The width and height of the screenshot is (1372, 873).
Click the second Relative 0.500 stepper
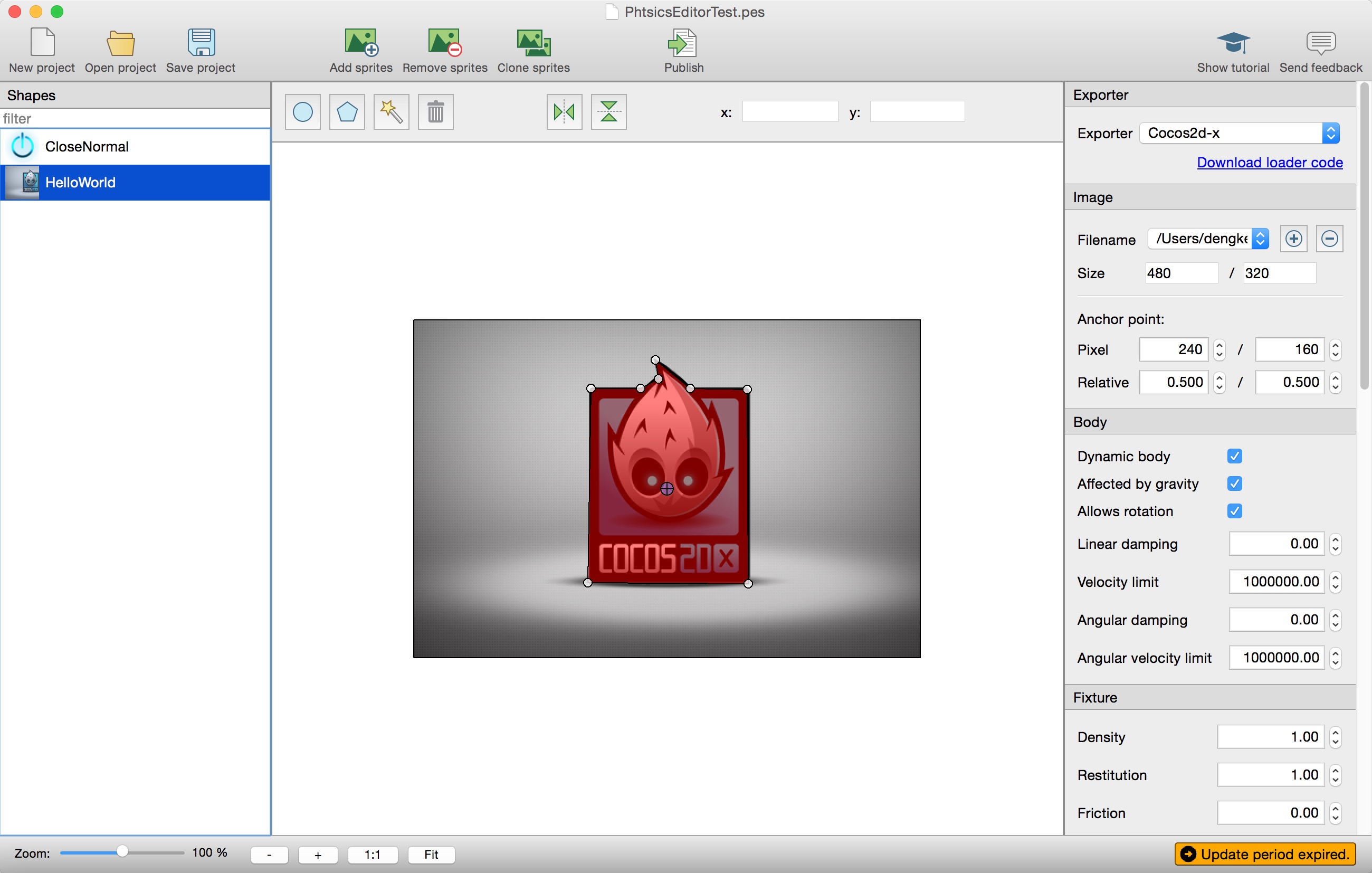pyautogui.click(x=1335, y=382)
